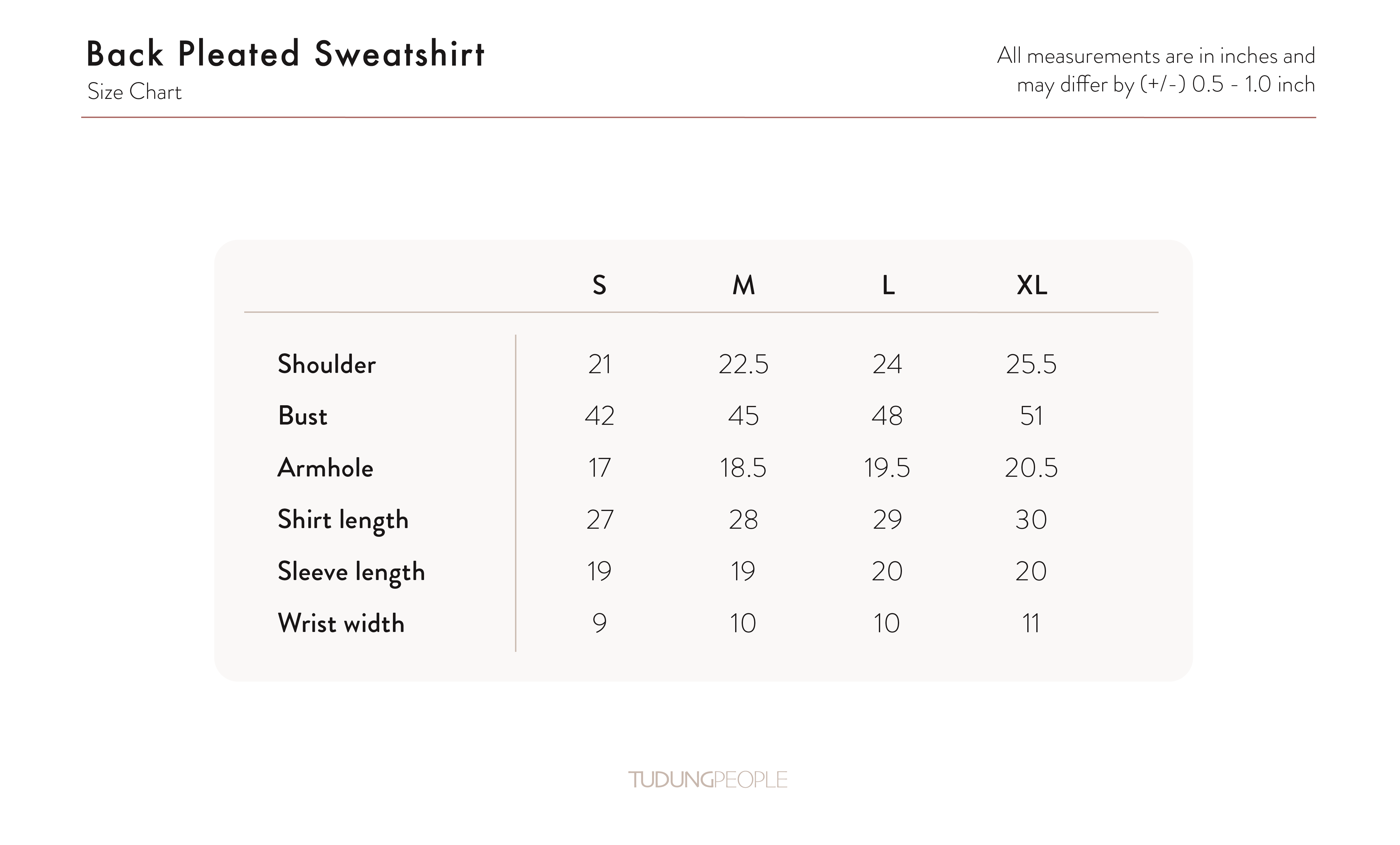Click the Wrist width row label

pyautogui.click(x=341, y=624)
